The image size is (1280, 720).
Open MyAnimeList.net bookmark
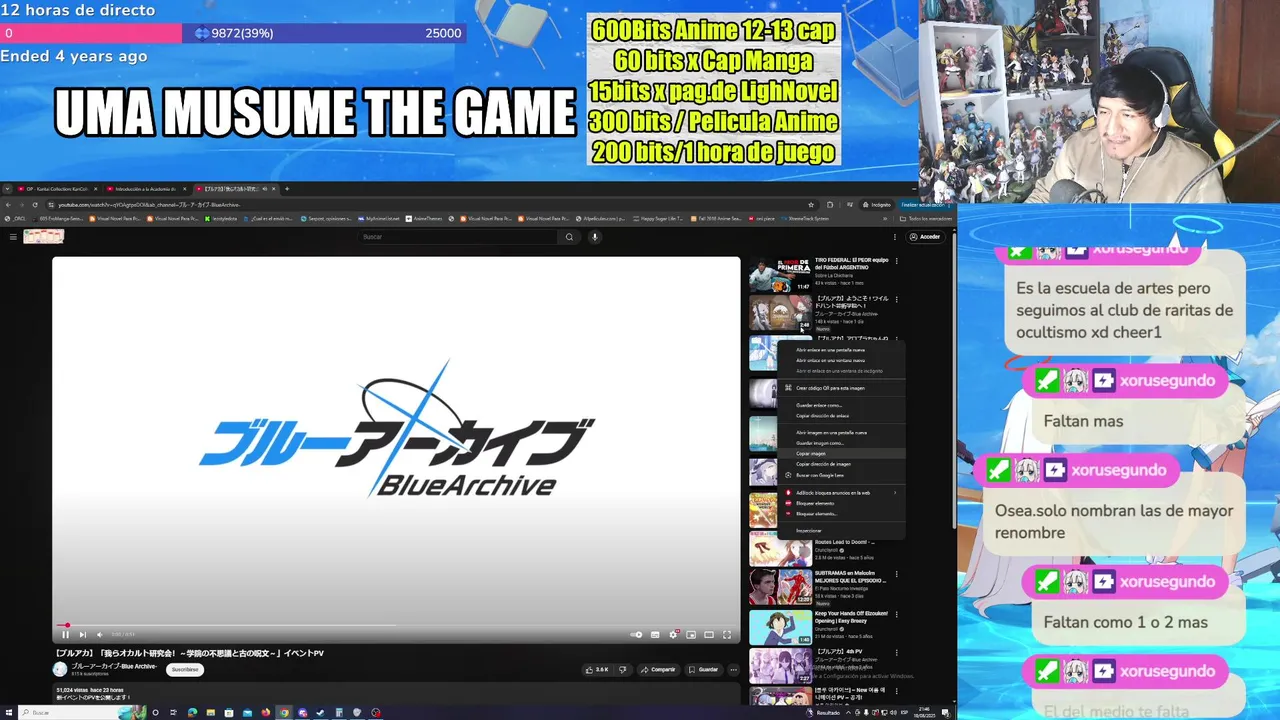tap(379, 218)
